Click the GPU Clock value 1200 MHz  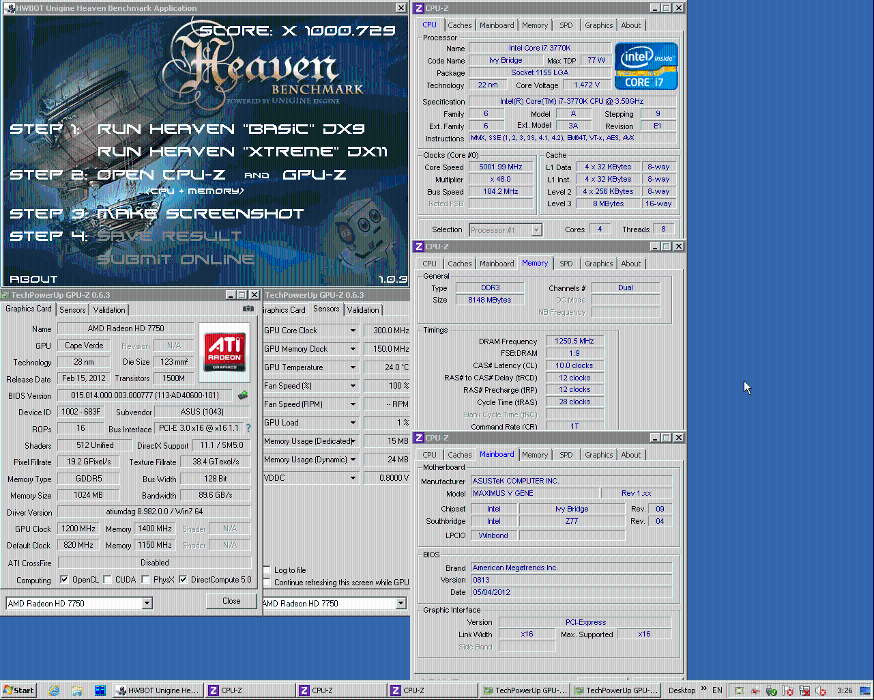[78, 528]
